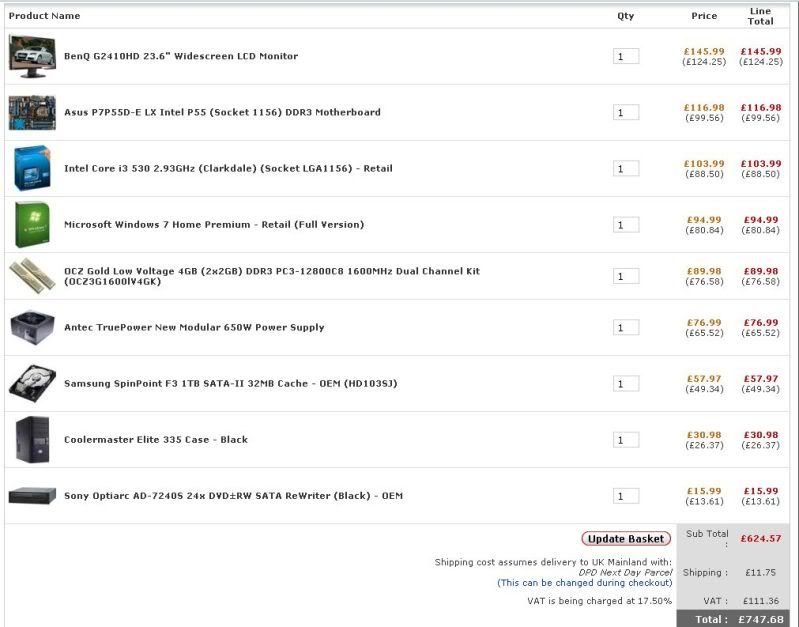Click OCZ memory price £89.98 in the Price column
Viewport: 799px width, 627px height.
pos(704,271)
